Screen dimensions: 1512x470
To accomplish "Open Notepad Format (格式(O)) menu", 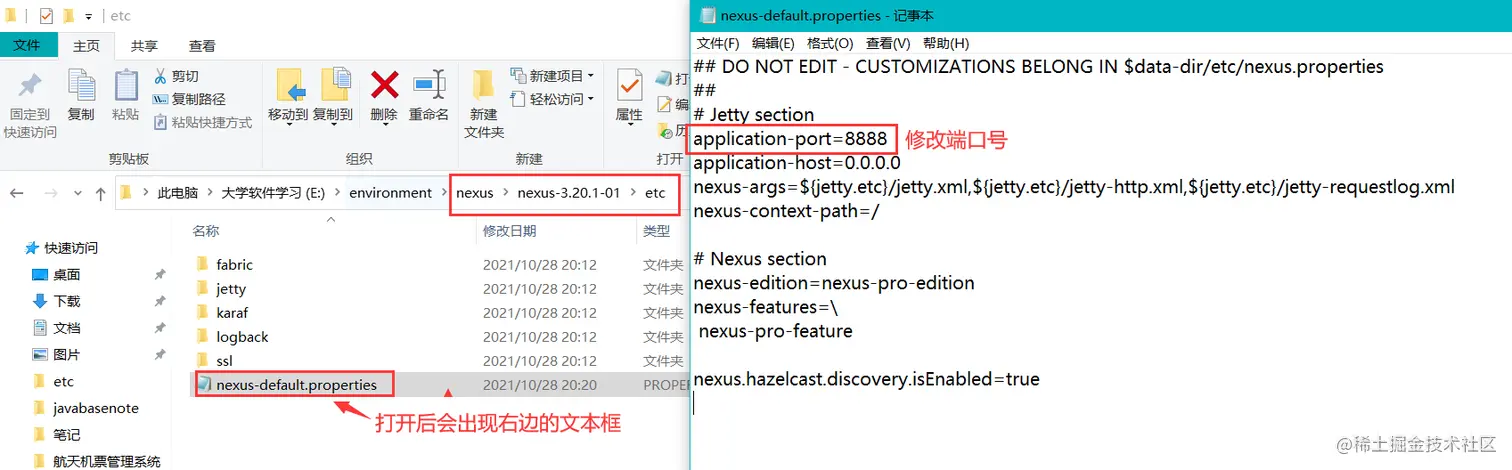I will 830,44.
